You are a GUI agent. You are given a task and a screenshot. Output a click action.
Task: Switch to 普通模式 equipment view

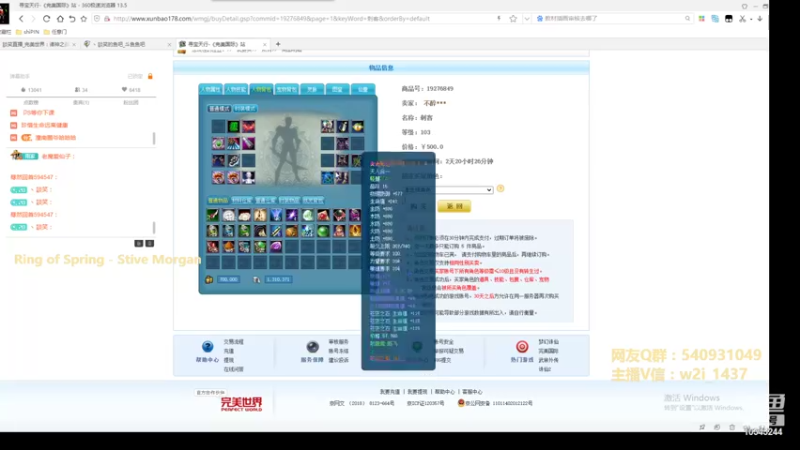coord(219,109)
